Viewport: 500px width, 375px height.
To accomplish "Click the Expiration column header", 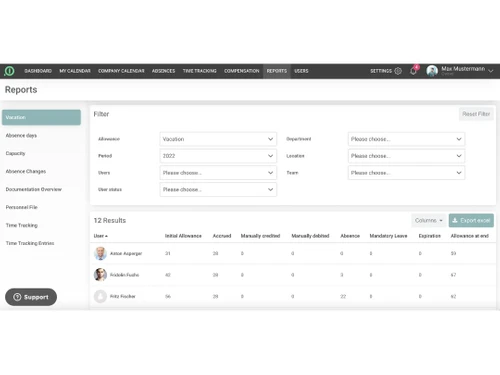I will click(430, 236).
